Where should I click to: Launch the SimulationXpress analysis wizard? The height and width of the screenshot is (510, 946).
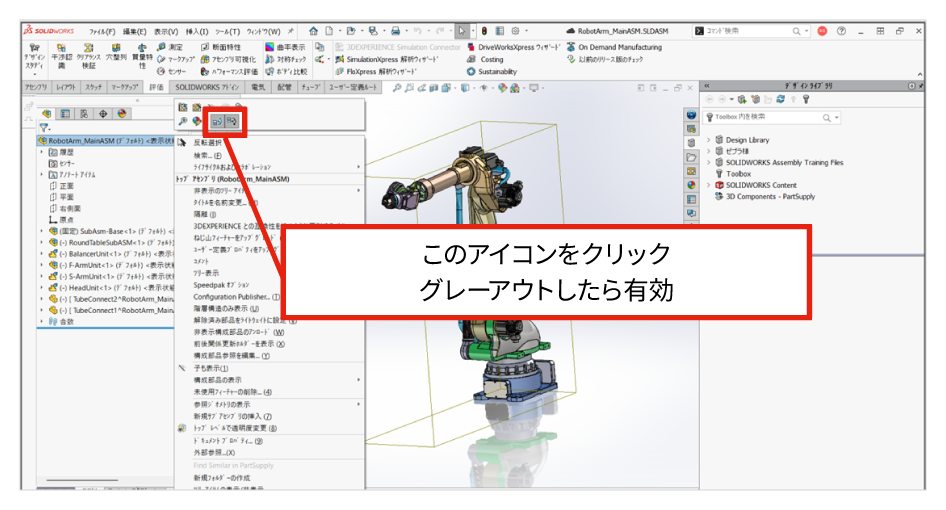pyautogui.click(x=339, y=59)
